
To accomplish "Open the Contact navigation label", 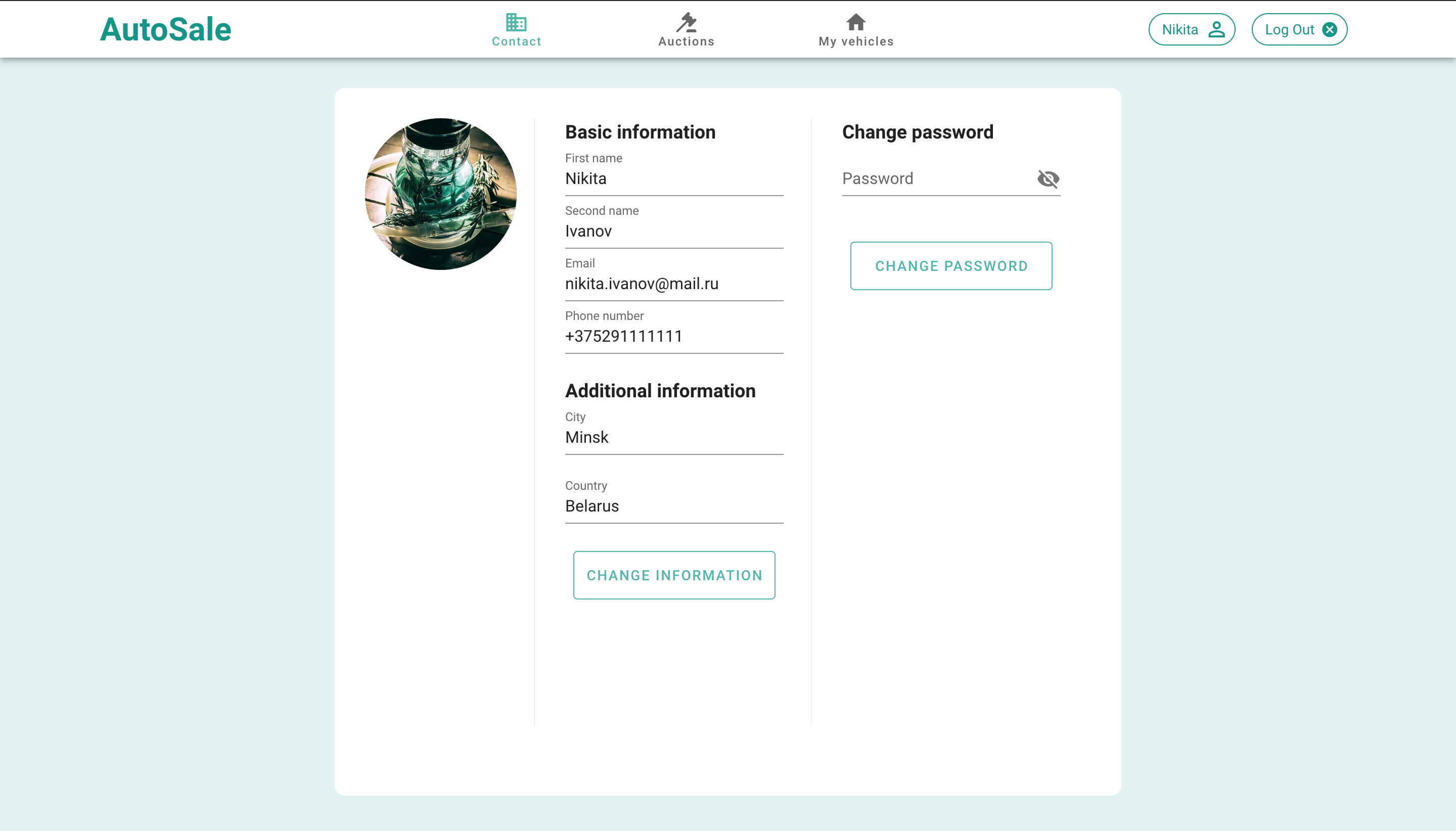I will pyautogui.click(x=516, y=41).
